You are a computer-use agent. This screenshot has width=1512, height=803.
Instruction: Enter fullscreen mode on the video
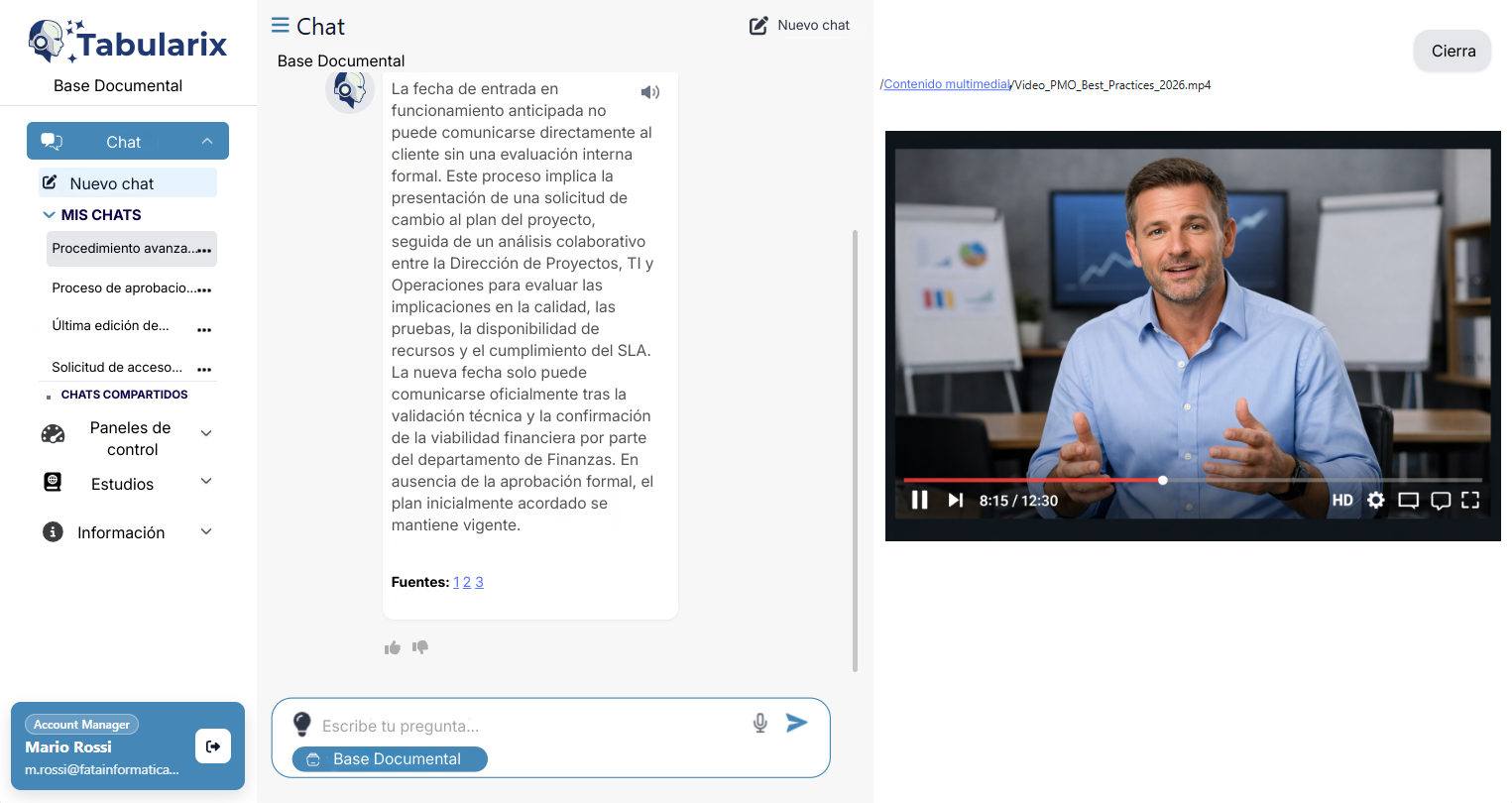point(1470,500)
